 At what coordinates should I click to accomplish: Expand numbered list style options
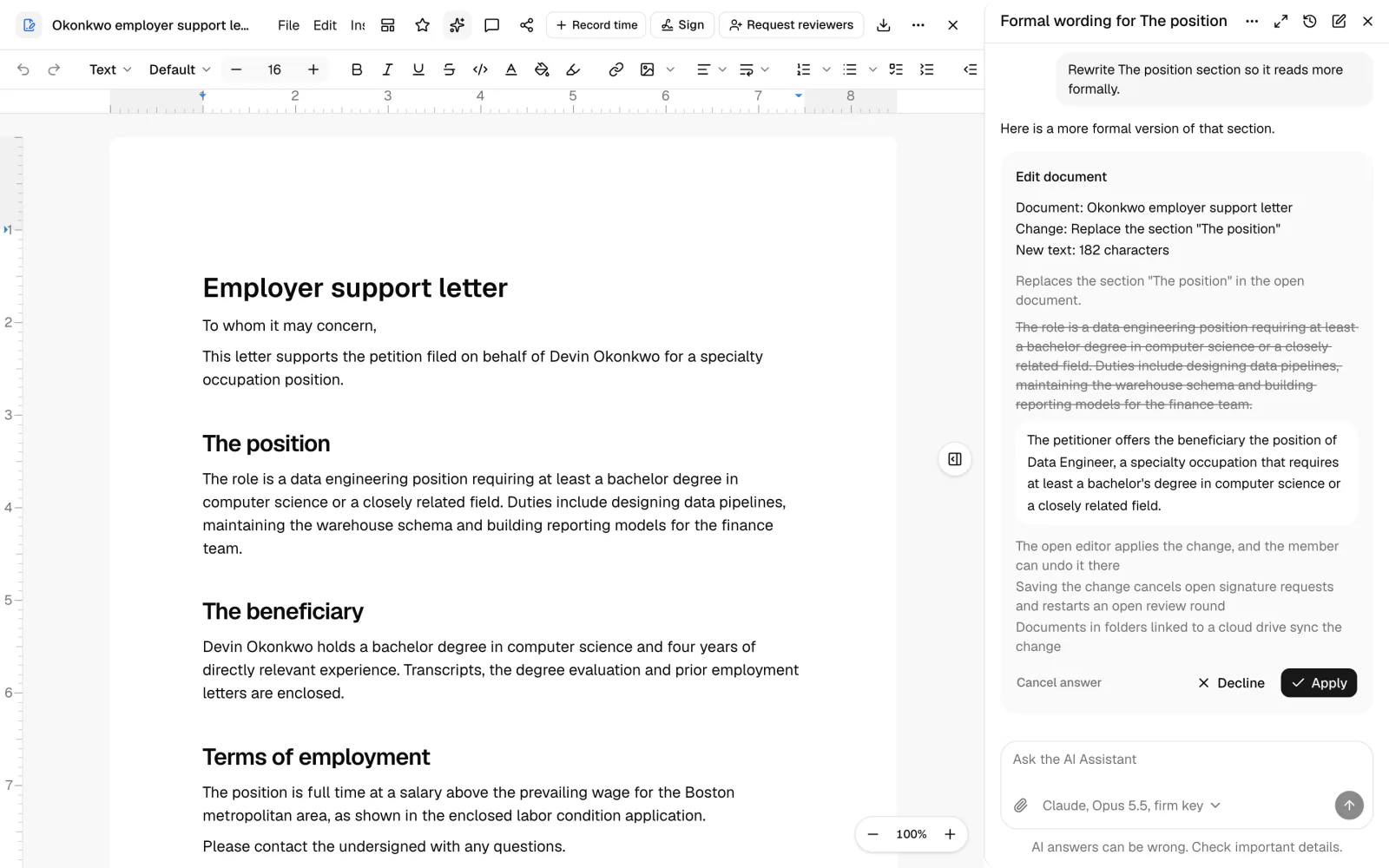826,69
